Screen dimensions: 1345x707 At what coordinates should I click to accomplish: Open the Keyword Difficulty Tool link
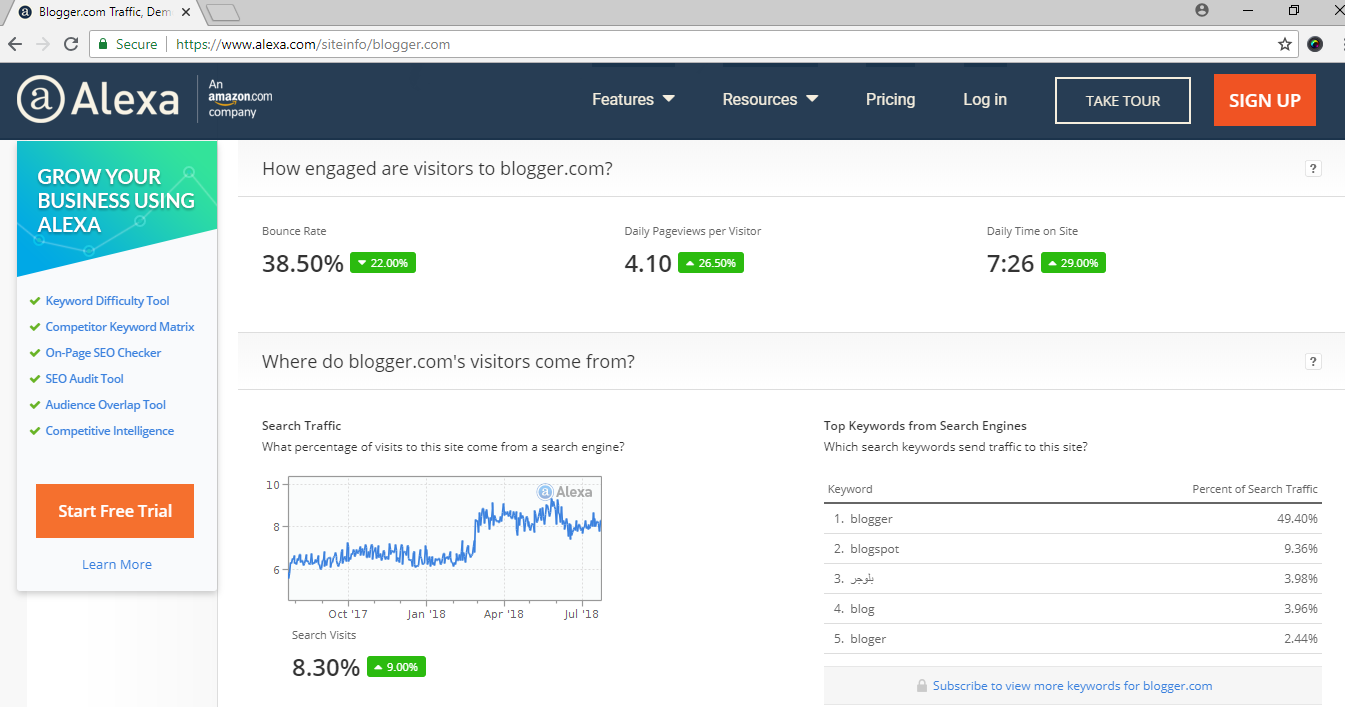point(107,301)
